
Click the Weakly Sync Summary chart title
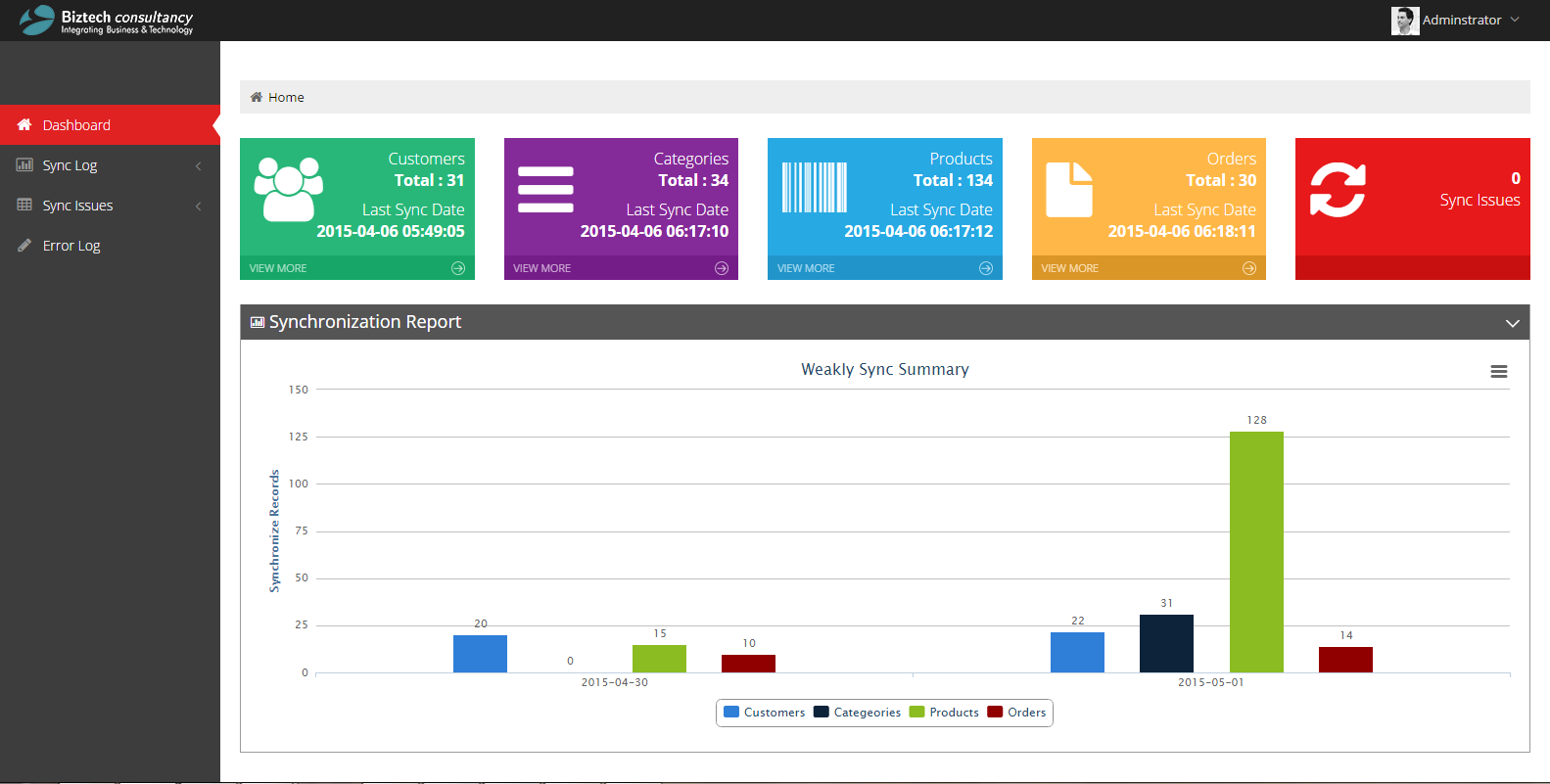click(x=885, y=369)
